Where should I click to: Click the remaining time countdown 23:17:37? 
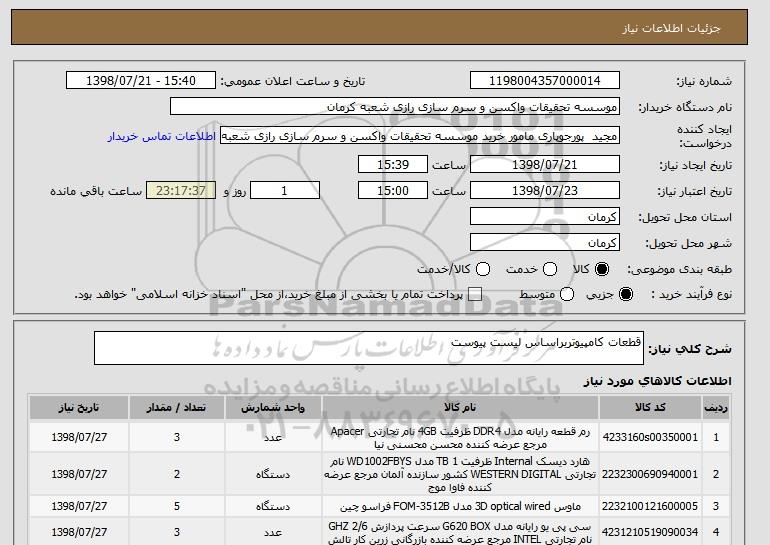pyautogui.click(x=181, y=191)
